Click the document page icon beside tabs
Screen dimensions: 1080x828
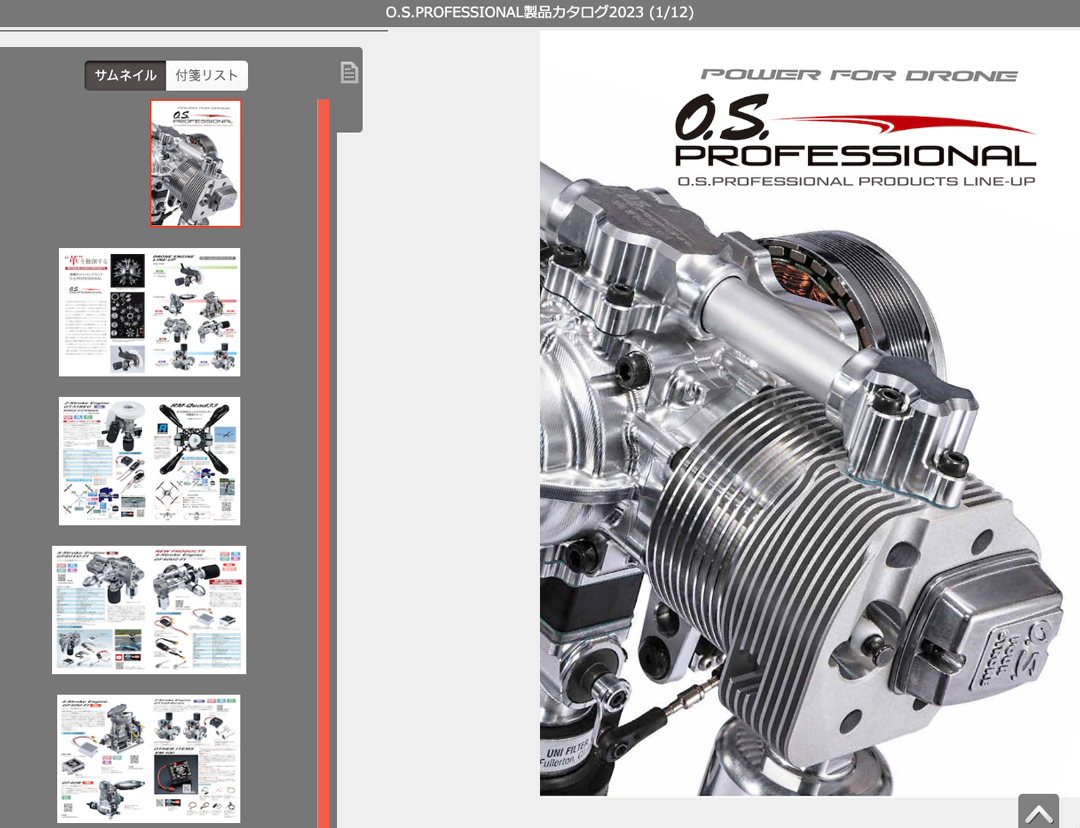click(x=349, y=72)
